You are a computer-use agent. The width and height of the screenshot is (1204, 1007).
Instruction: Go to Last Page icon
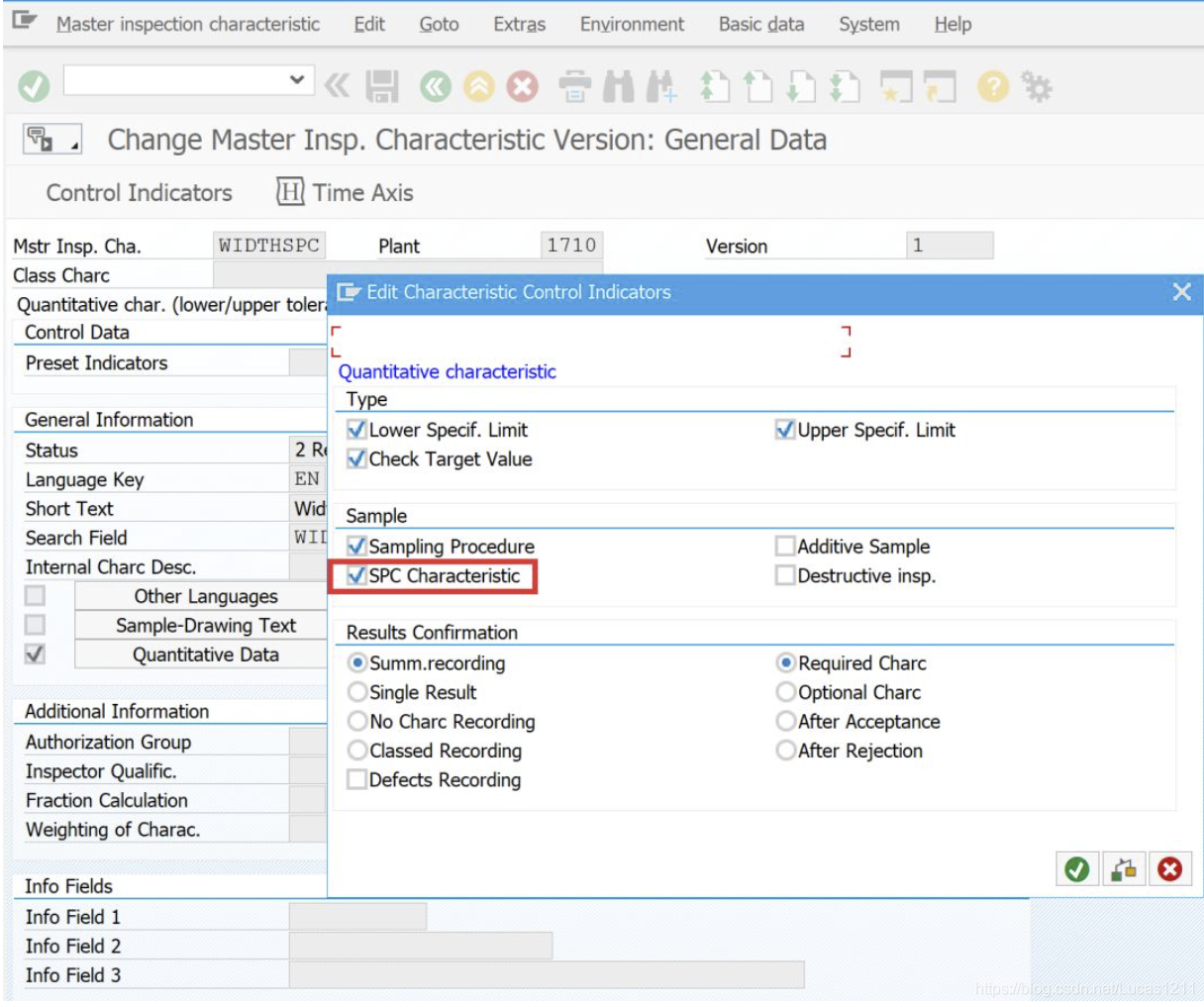[x=844, y=87]
